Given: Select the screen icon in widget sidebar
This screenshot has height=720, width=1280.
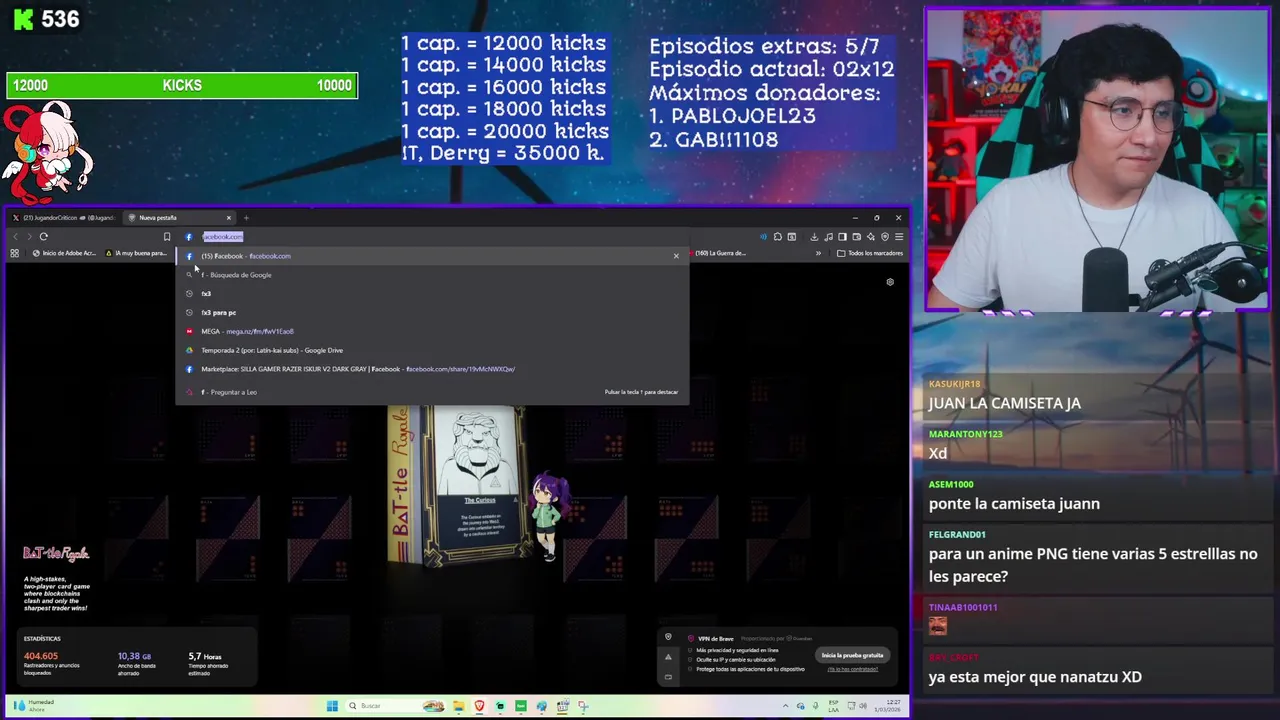Looking at the screenshot, I should point(668,676).
